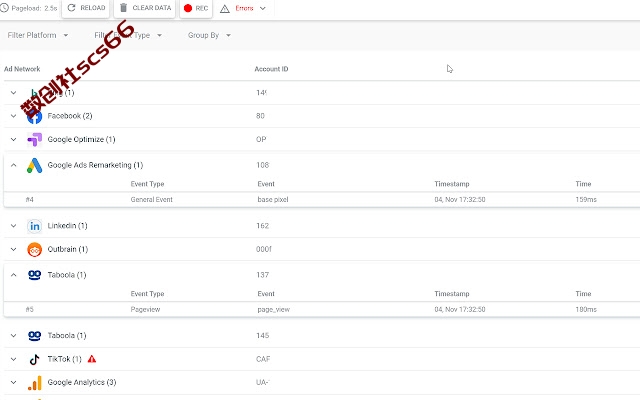The image size is (640, 400).
Task: Click the CLEAR DATA button
Action: click(x=144, y=8)
